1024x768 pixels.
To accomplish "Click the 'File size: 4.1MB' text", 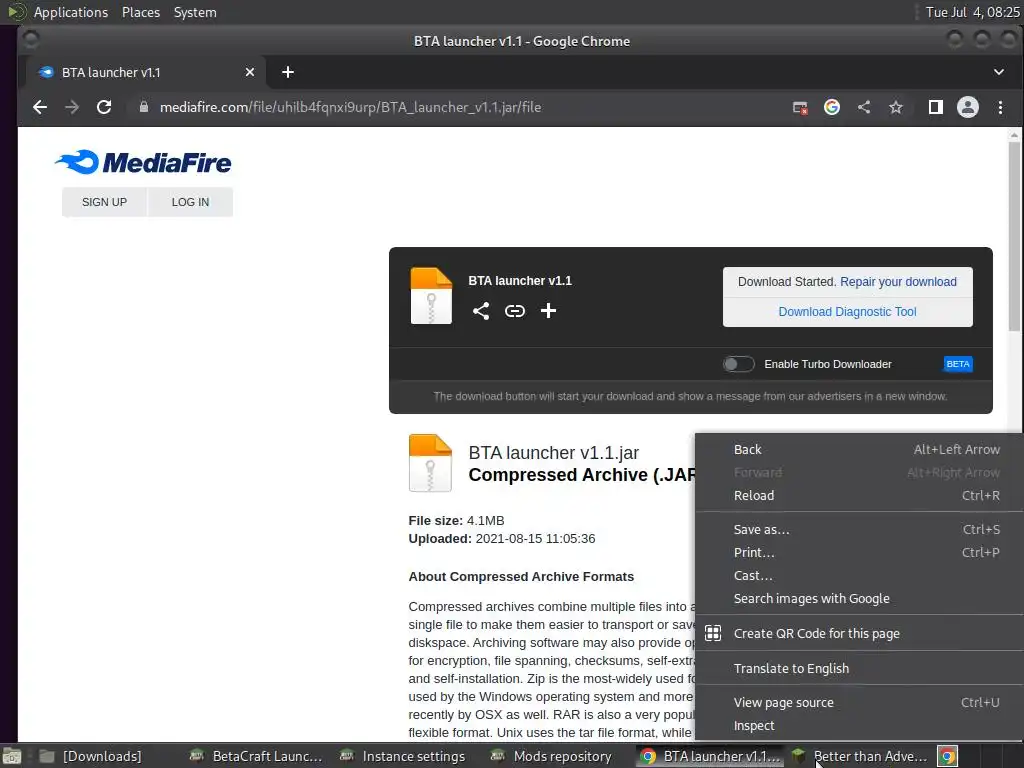I will click(x=456, y=520).
